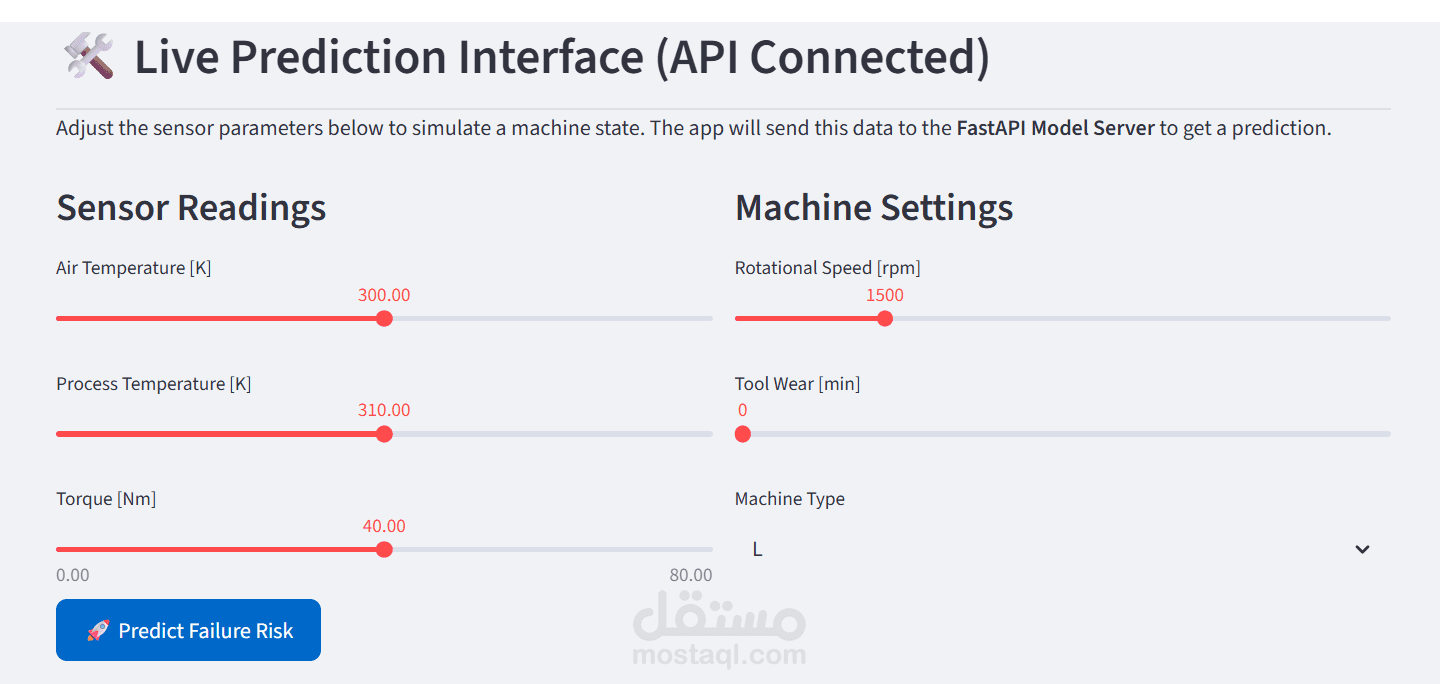
Task: Click the Air Temperature slider handle
Action: click(x=384, y=319)
